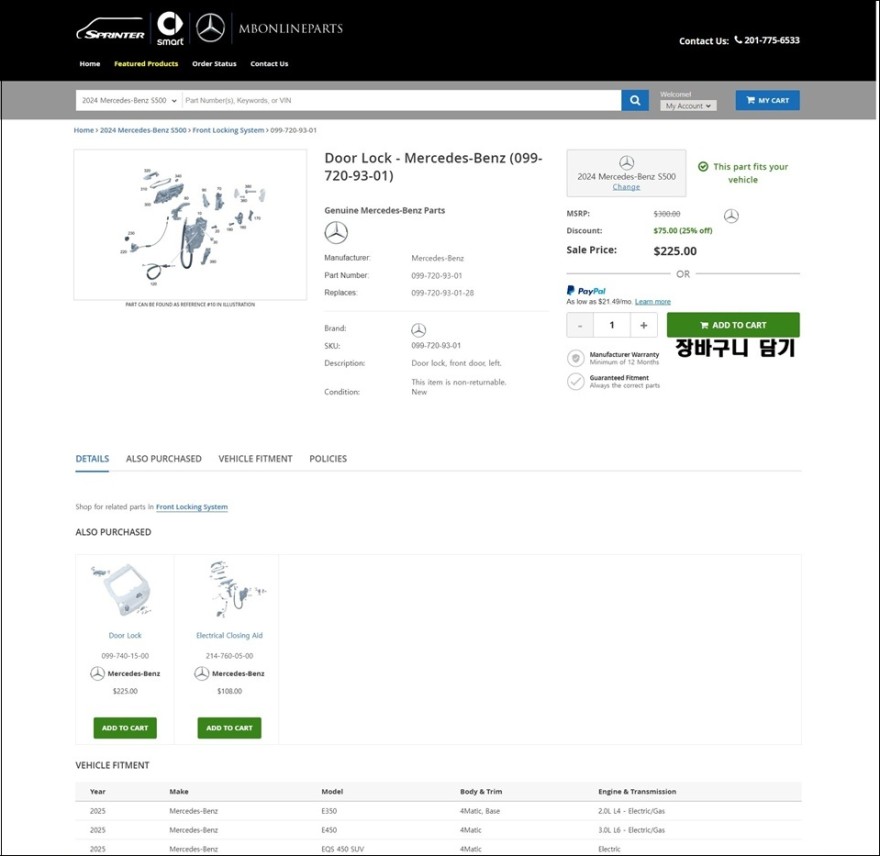
Task: Click the magnifier search button
Action: [635, 100]
